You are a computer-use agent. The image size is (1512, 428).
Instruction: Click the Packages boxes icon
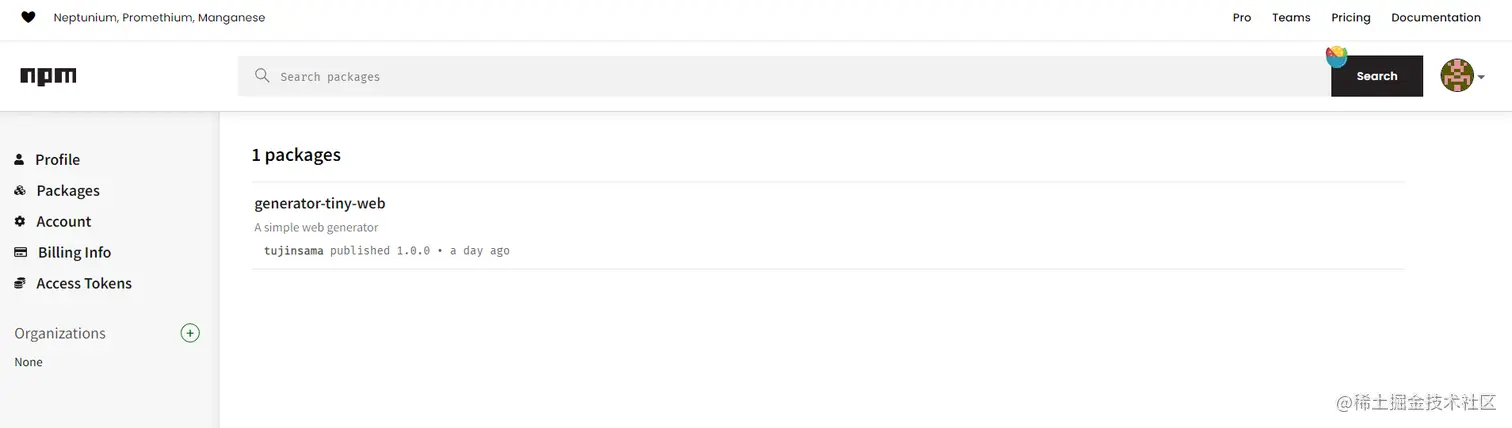(20, 190)
